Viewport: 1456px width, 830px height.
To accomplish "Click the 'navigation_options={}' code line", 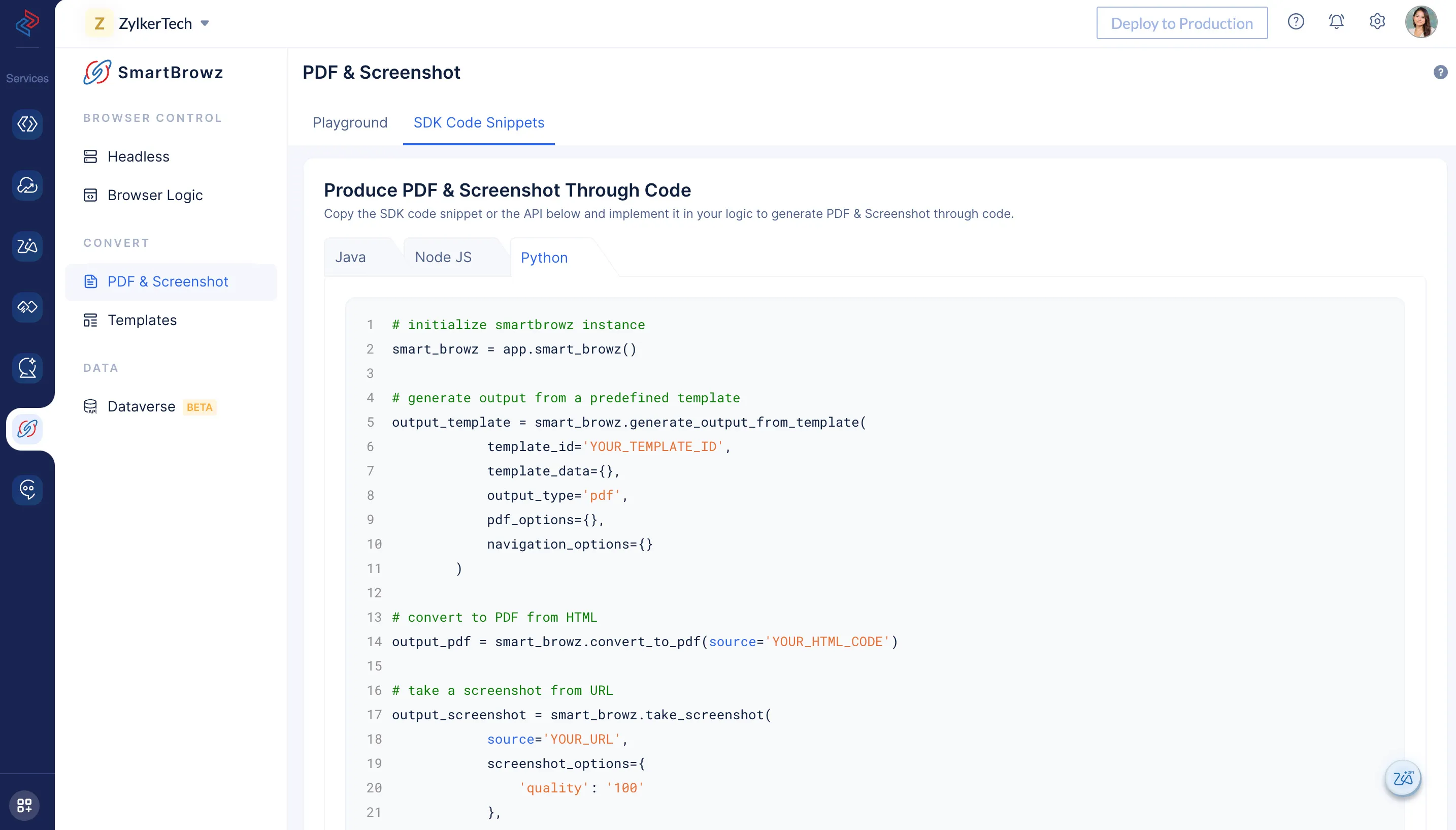I will tap(570, 545).
